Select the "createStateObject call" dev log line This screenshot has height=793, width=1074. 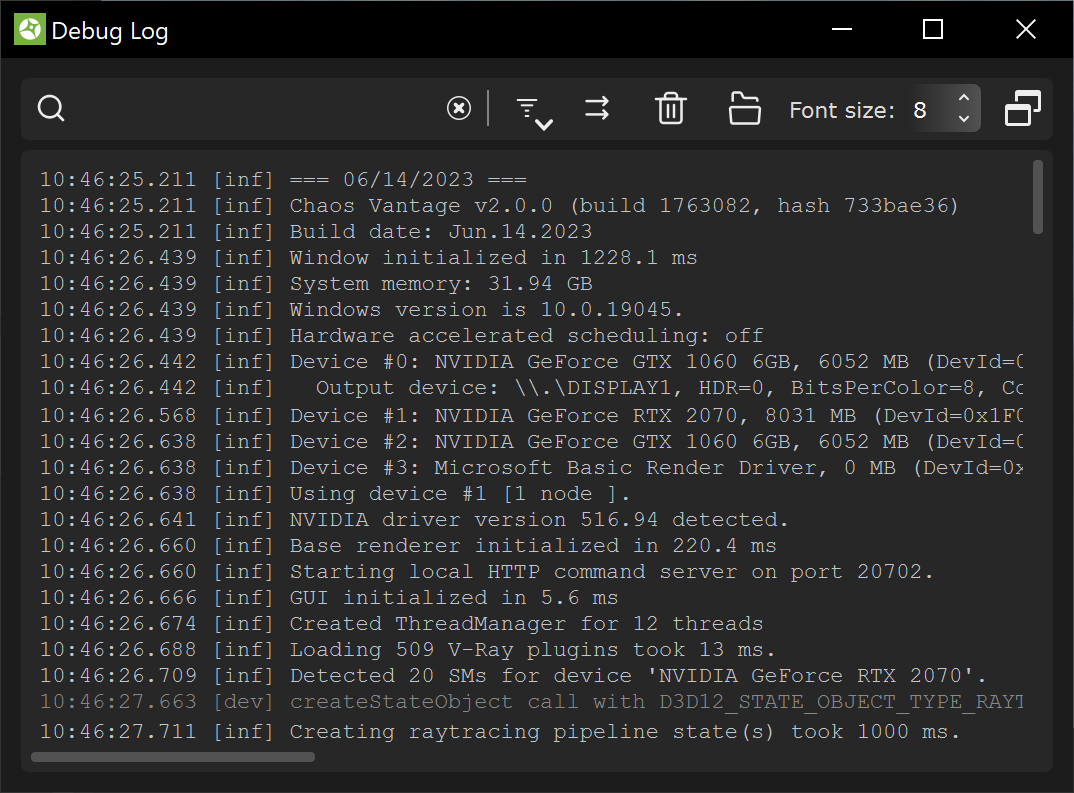click(x=532, y=702)
